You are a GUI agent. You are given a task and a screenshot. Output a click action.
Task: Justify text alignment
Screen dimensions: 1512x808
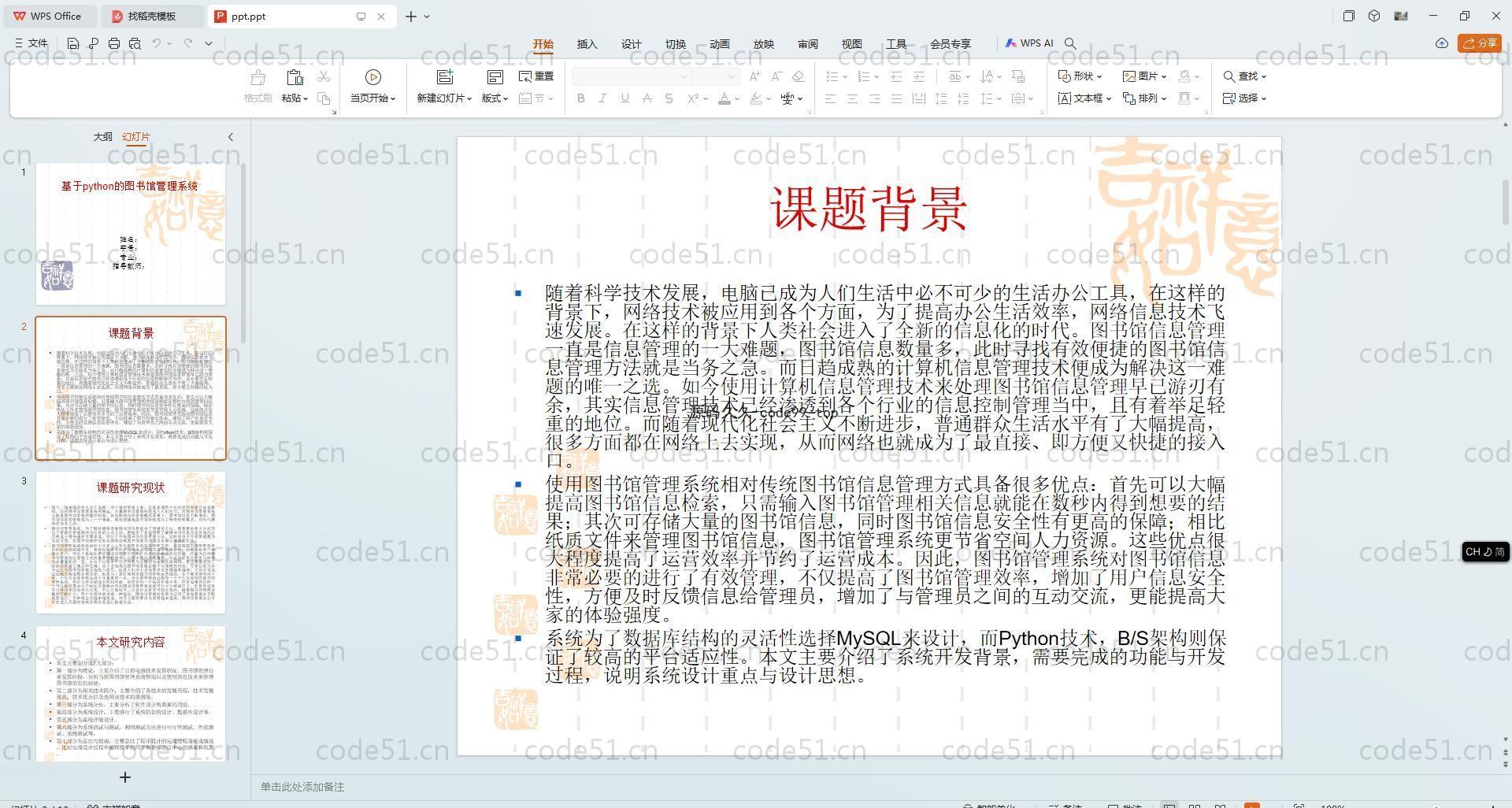click(x=896, y=98)
